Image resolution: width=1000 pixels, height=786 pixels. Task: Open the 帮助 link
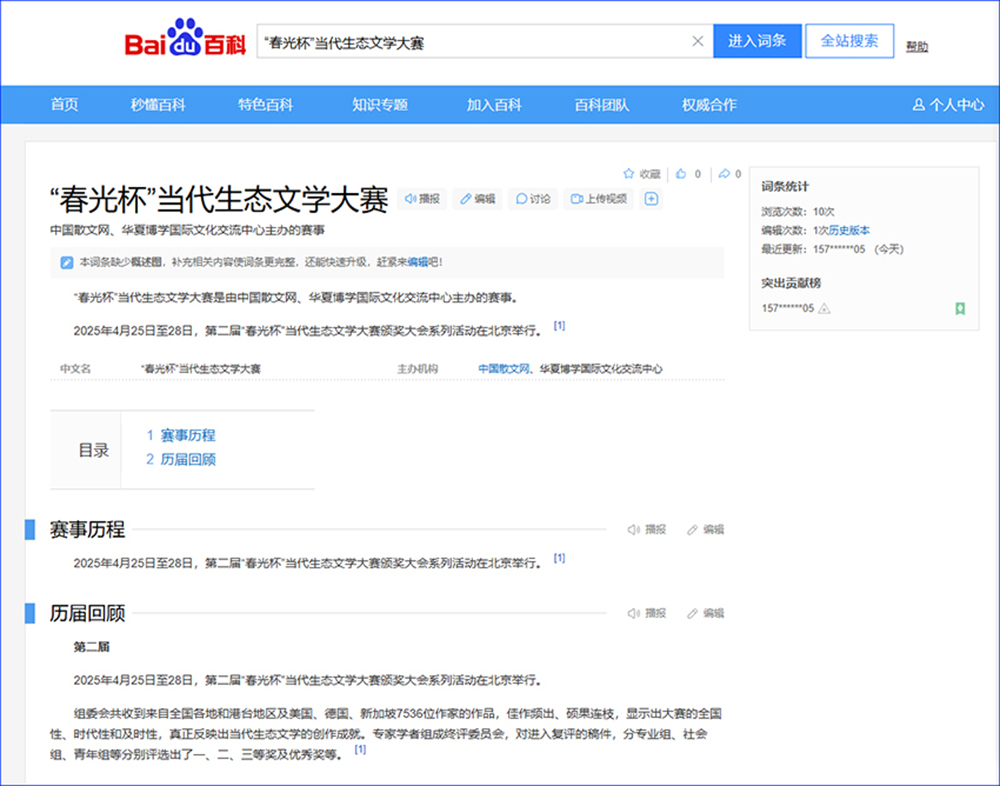(917, 47)
